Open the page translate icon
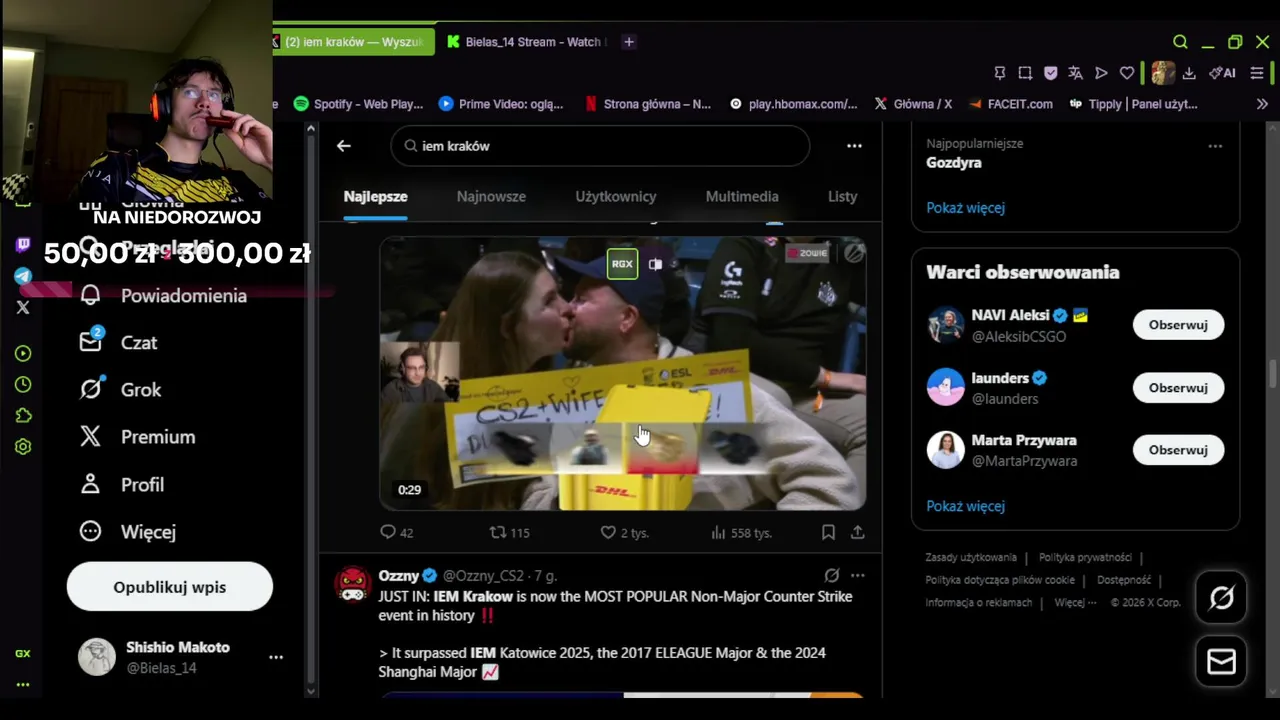The height and width of the screenshot is (720, 1280). [1075, 73]
